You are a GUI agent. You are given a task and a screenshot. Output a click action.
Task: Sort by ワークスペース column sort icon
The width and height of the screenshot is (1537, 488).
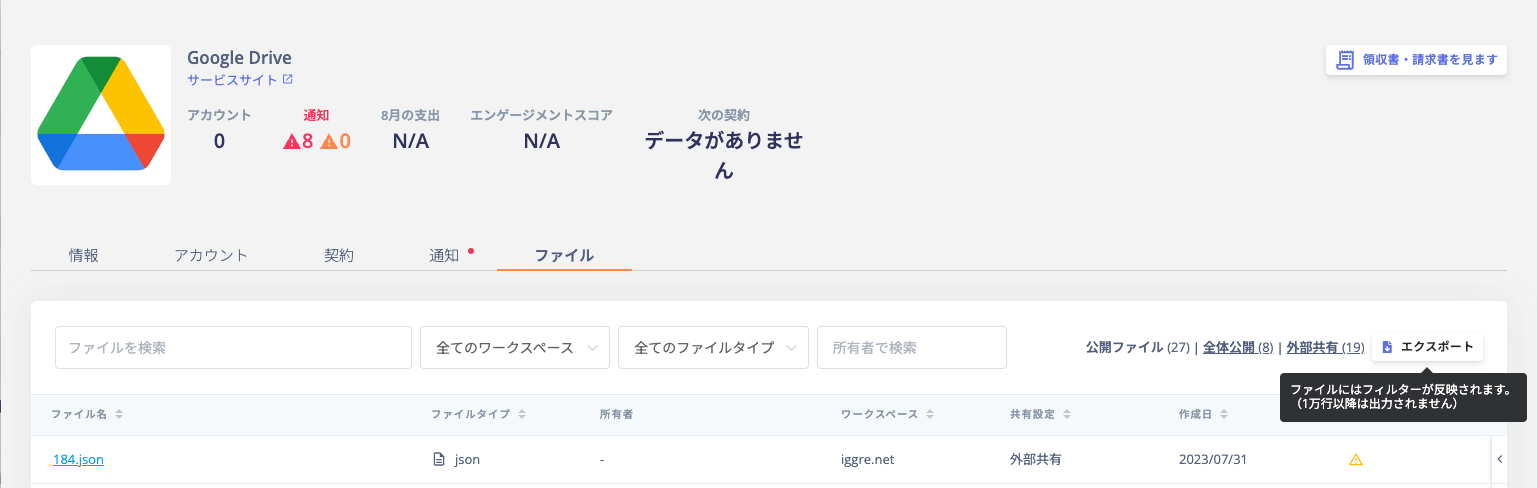pos(930,414)
